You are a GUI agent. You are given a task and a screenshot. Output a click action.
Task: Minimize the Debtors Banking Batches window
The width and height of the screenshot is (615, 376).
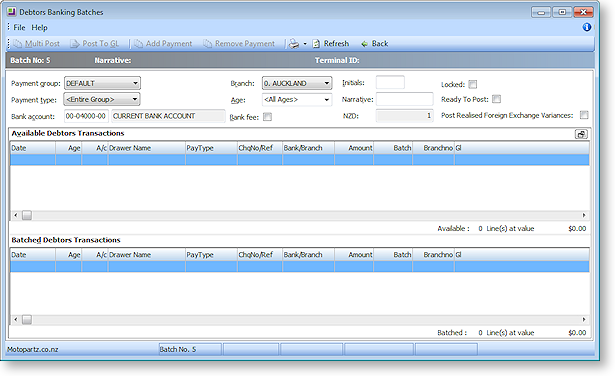[541, 12]
